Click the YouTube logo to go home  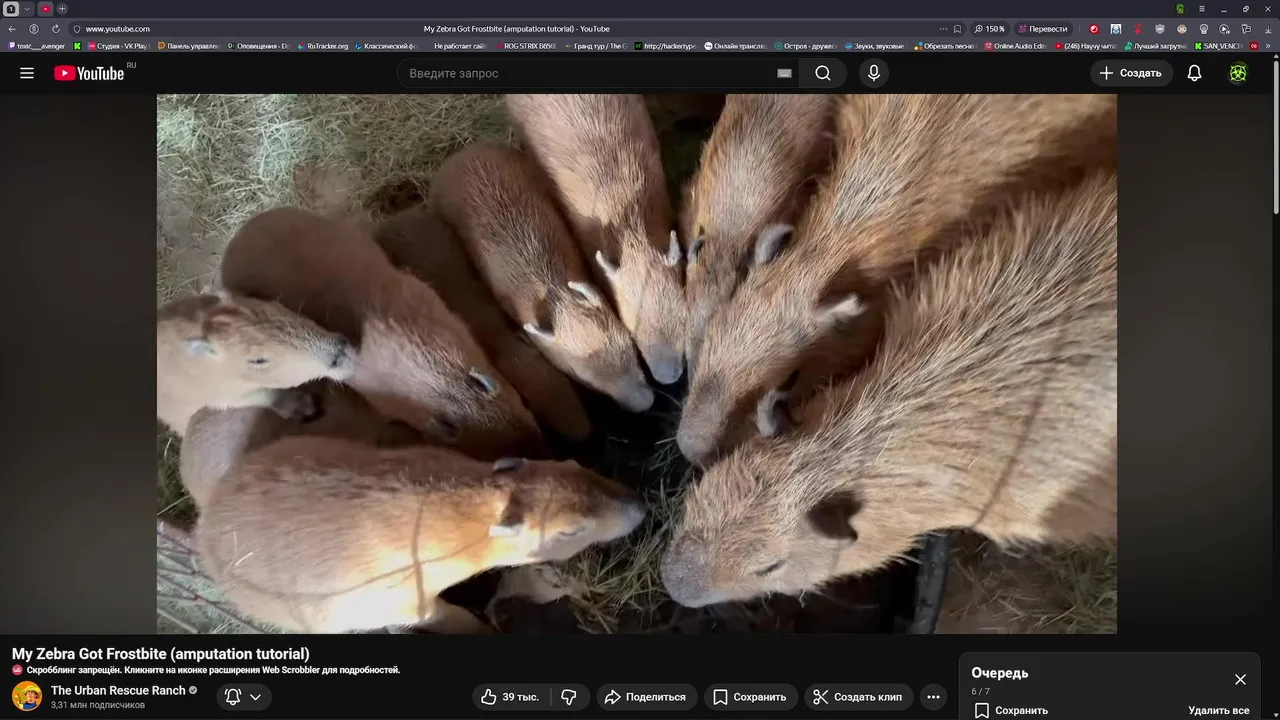point(89,73)
